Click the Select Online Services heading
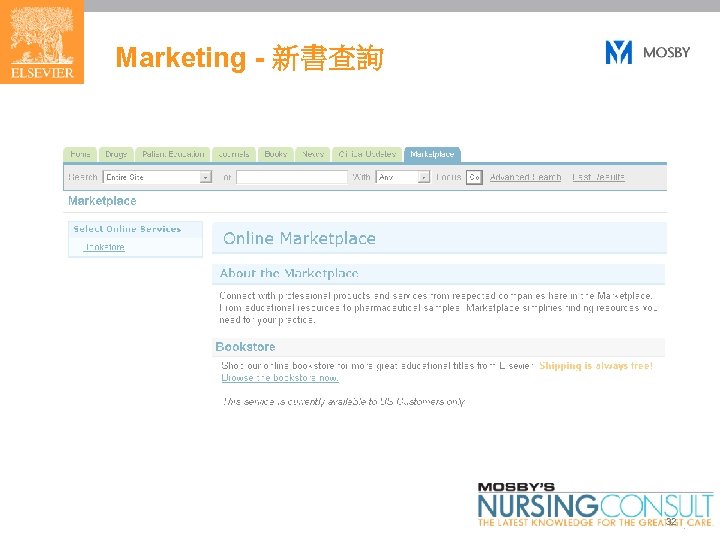 (127, 229)
